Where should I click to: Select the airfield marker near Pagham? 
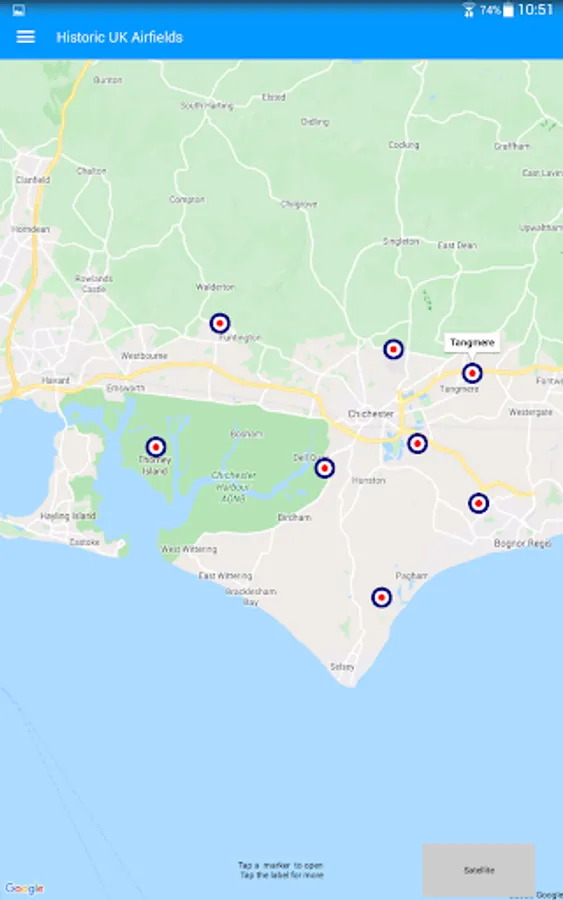[x=382, y=598]
